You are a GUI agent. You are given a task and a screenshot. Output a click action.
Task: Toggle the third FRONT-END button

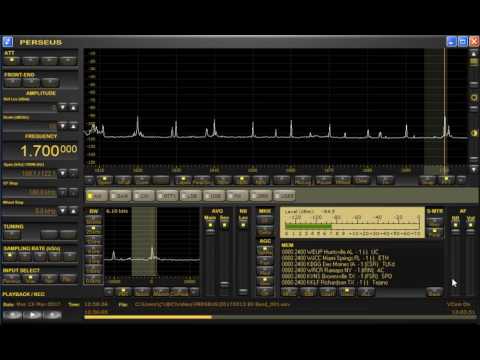point(50,82)
